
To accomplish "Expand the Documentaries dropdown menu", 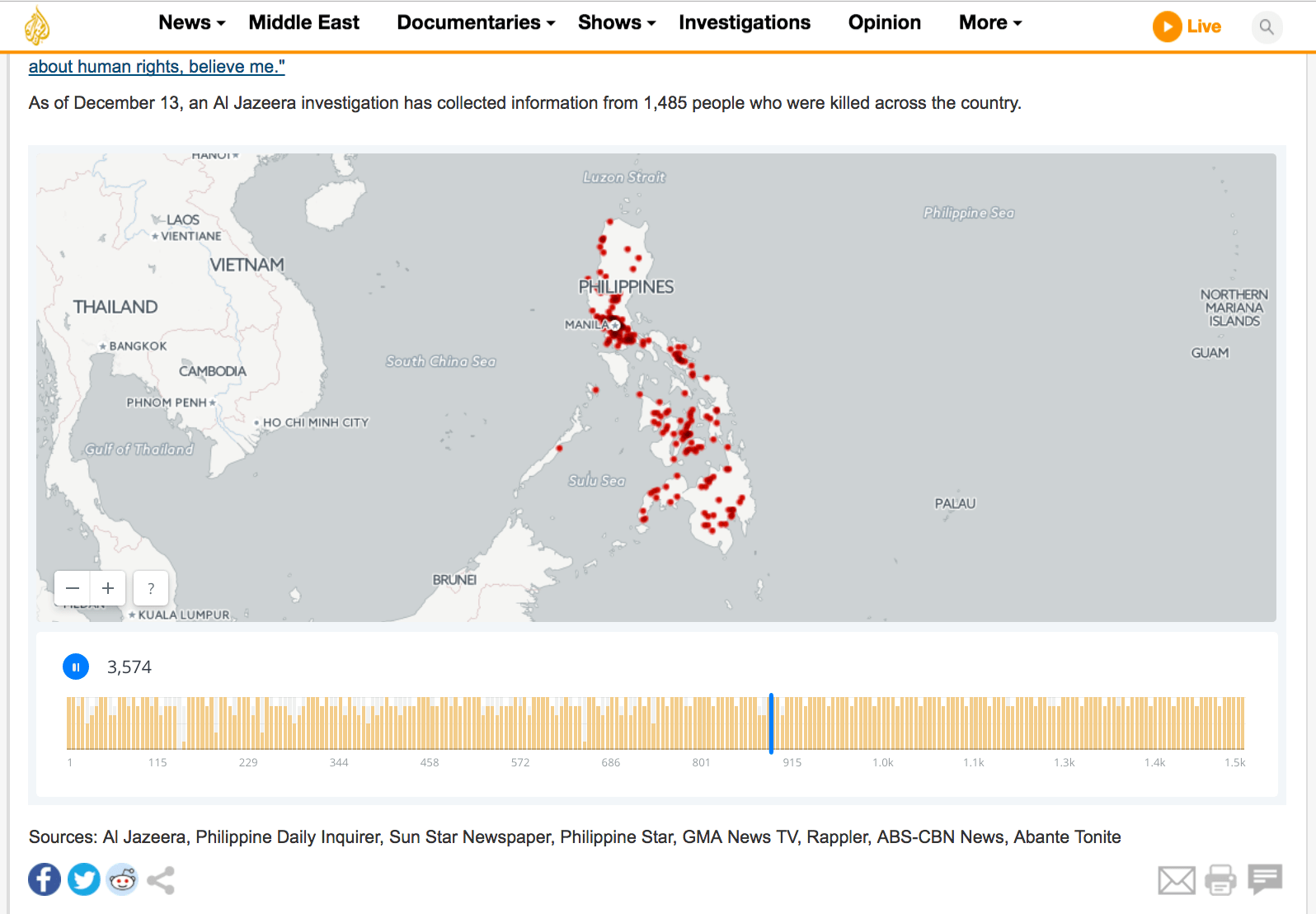I will click(476, 23).
